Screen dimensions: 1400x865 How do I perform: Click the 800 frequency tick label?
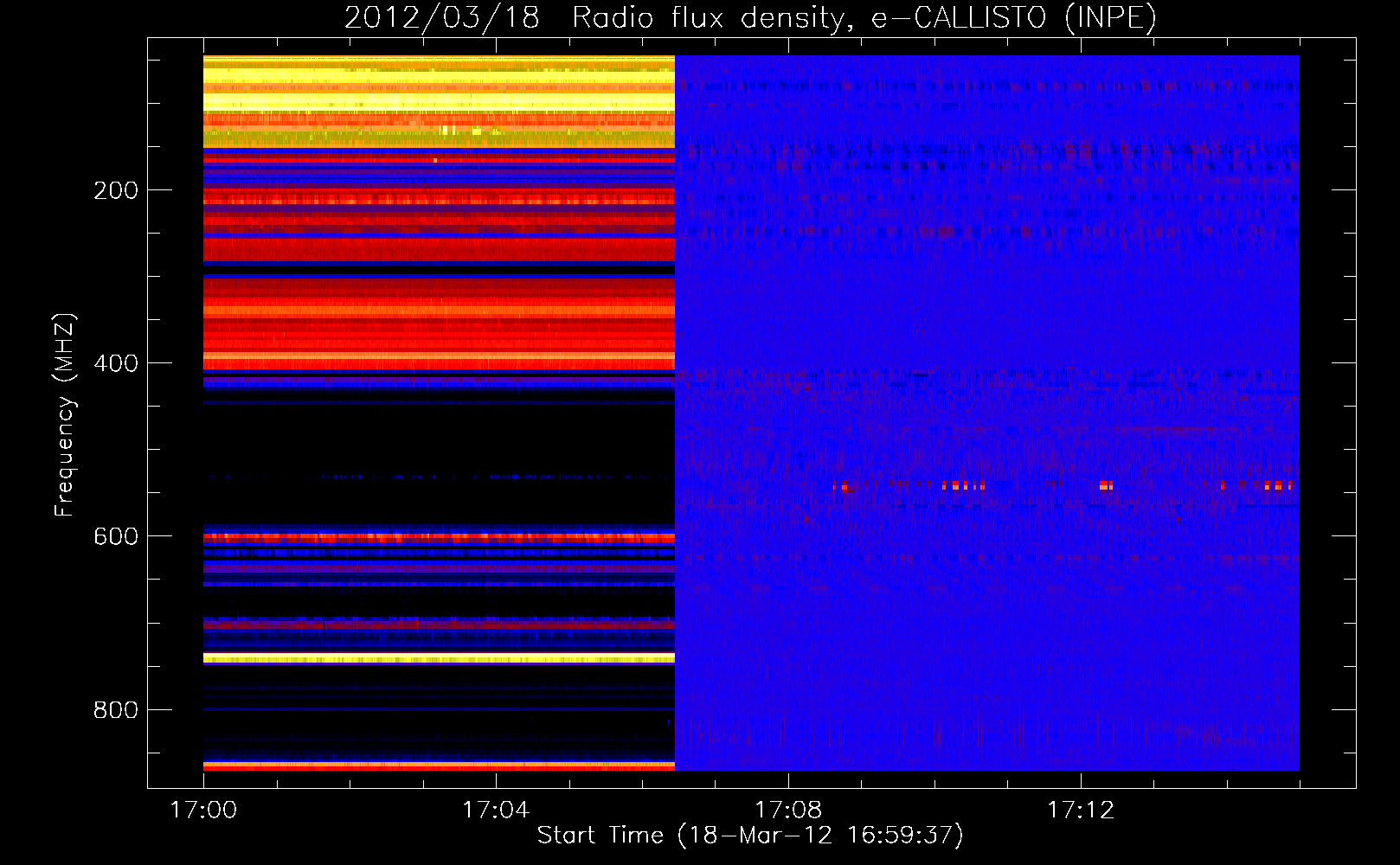point(116,709)
